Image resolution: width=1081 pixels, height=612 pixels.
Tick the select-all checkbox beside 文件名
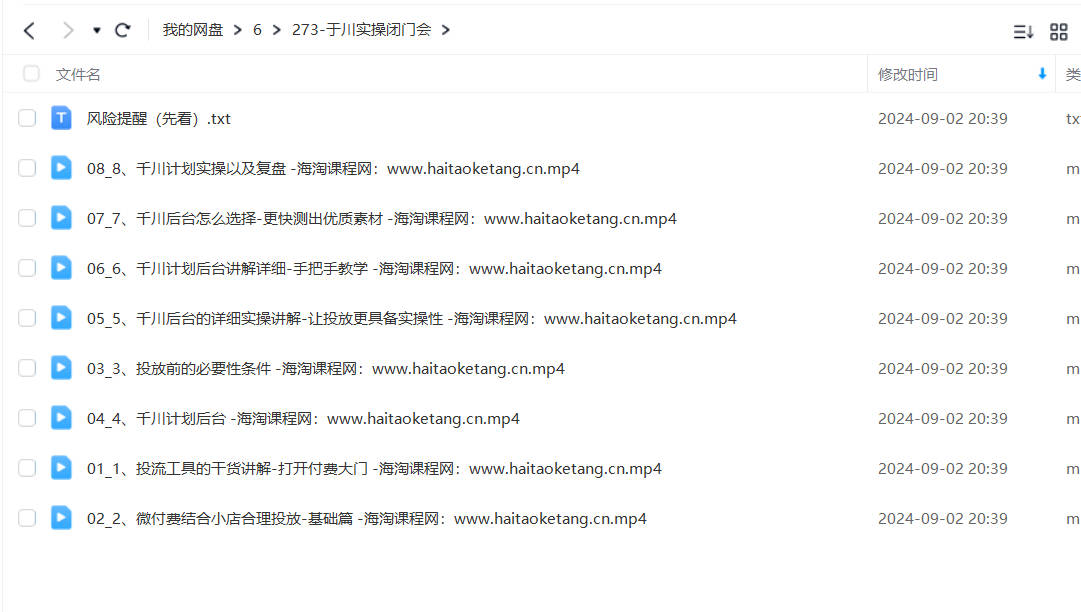coord(31,74)
